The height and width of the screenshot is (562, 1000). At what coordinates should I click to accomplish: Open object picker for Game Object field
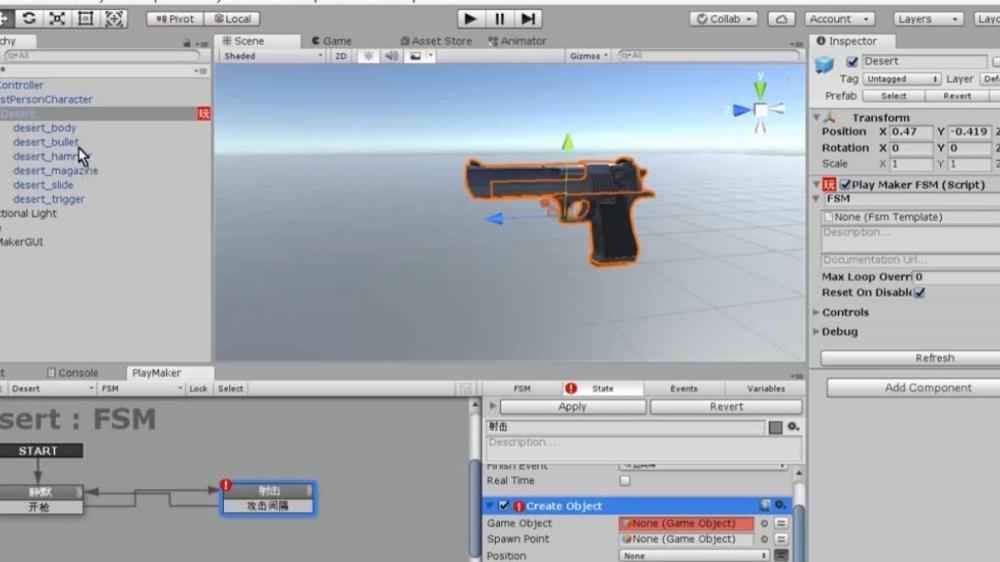pos(764,523)
